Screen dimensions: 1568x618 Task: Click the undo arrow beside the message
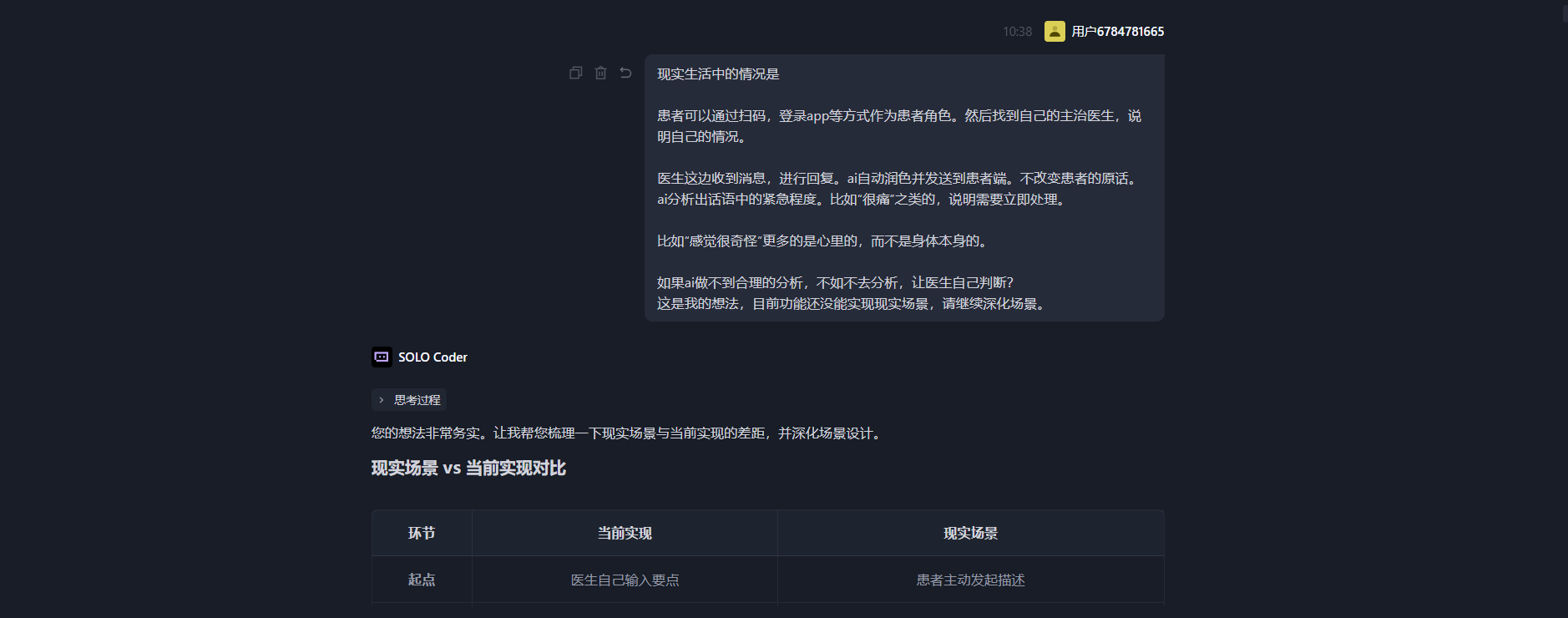click(x=625, y=73)
